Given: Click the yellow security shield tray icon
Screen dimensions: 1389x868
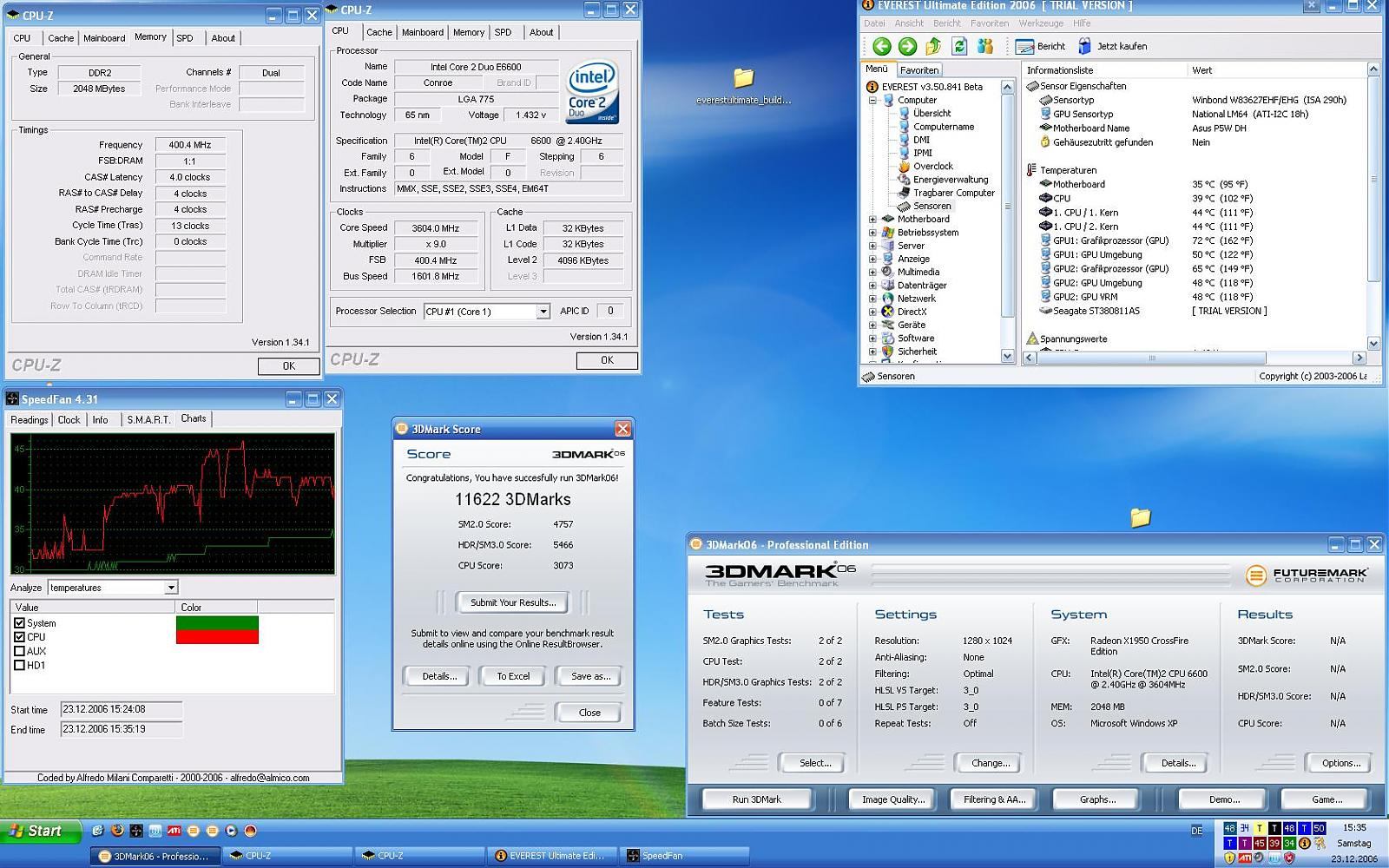Looking at the screenshot, I should (x=1229, y=858).
